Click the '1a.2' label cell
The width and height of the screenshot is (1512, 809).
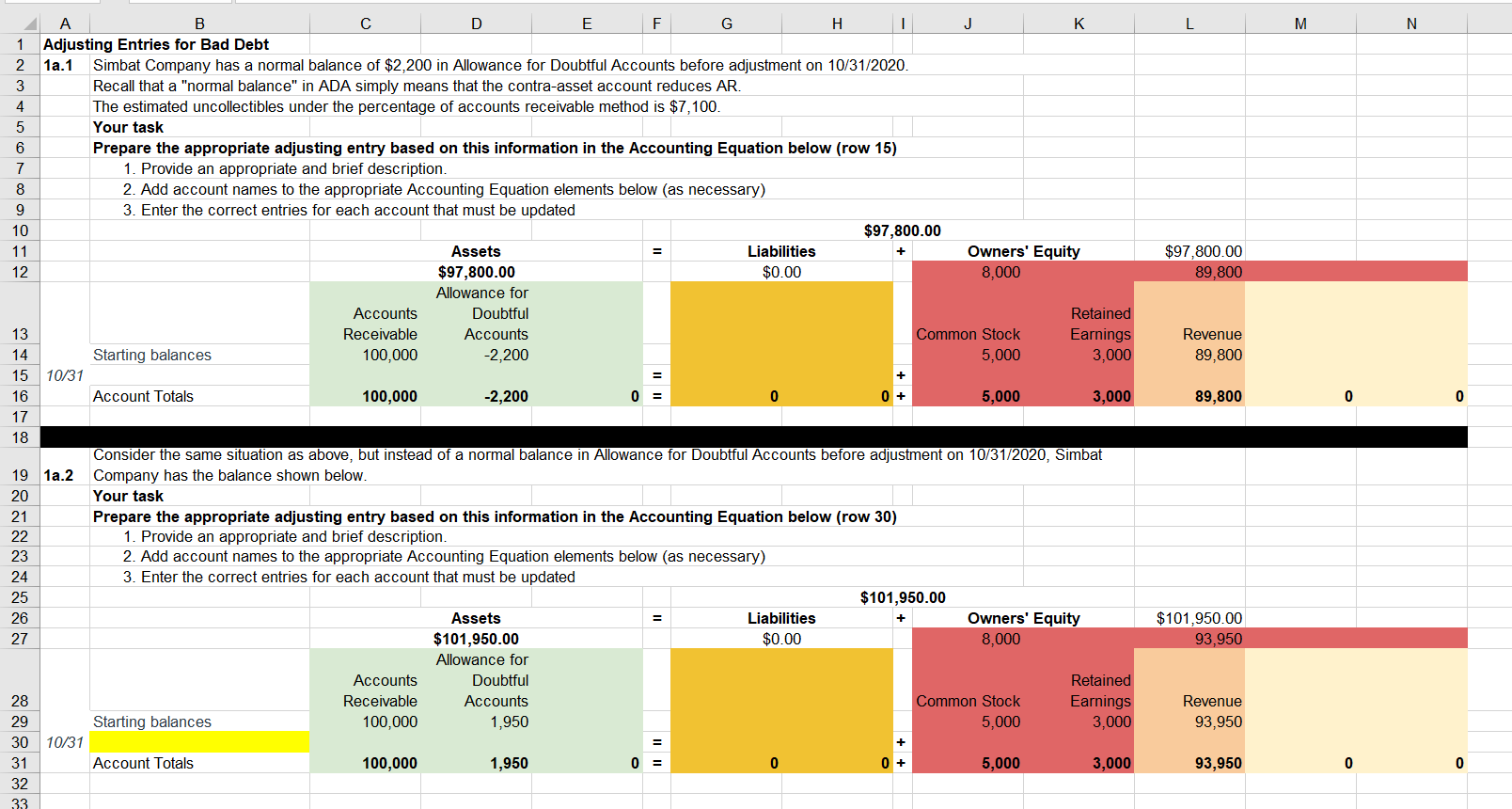(x=58, y=475)
